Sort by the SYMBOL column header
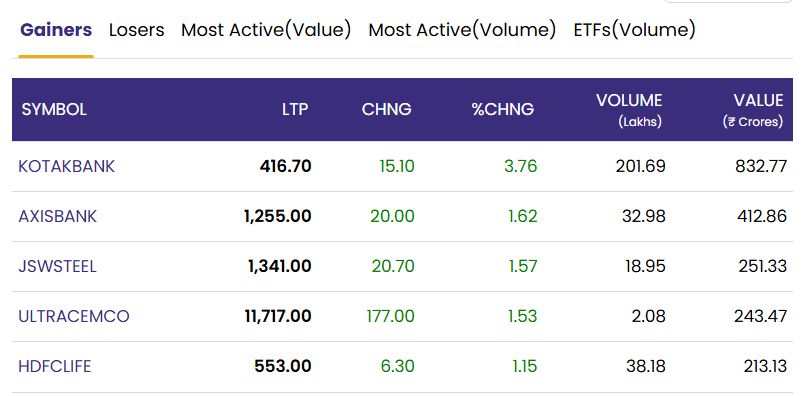 click(54, 109)
